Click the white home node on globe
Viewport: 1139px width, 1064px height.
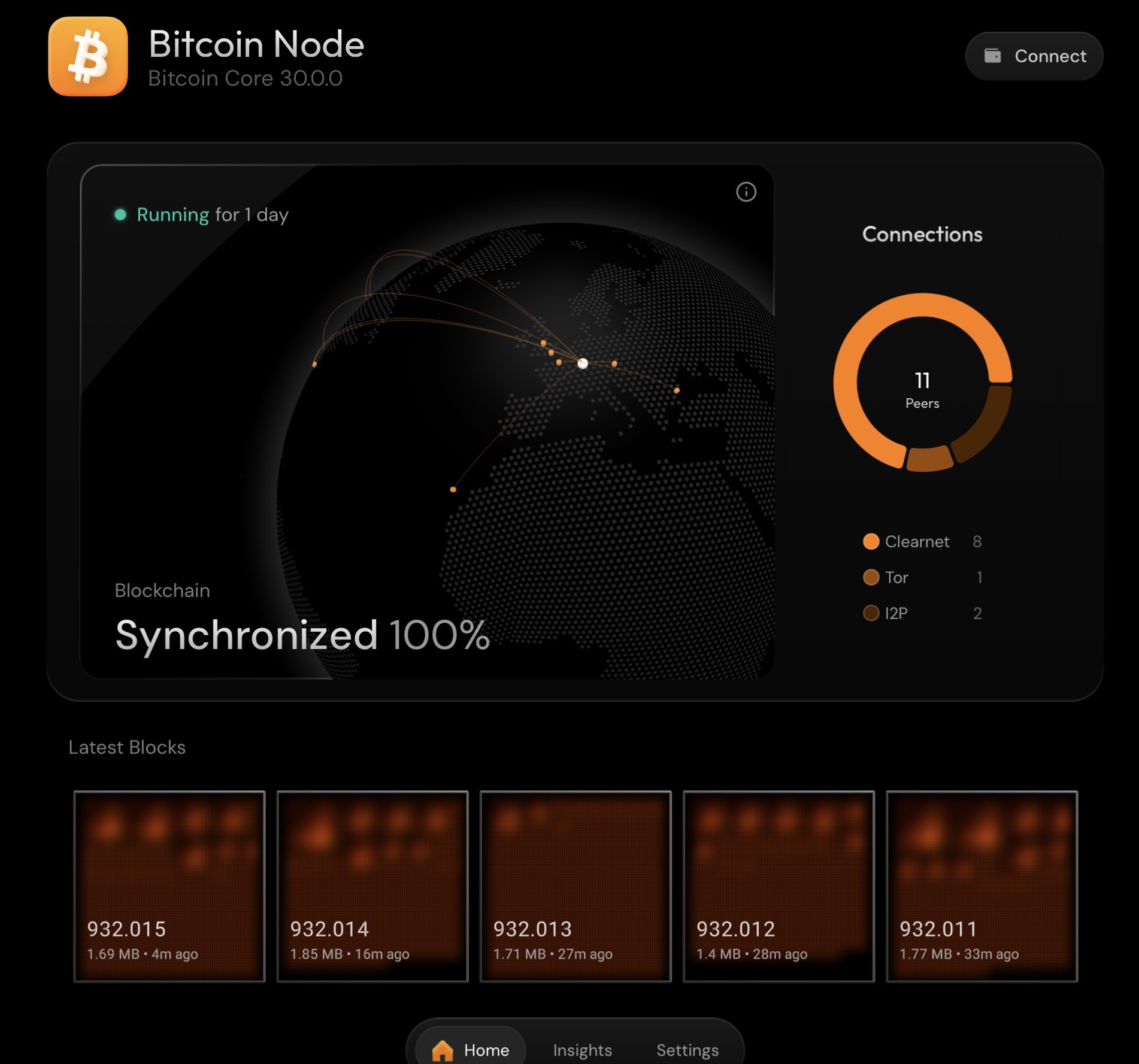pyautogui.click(x=583, y=363)
